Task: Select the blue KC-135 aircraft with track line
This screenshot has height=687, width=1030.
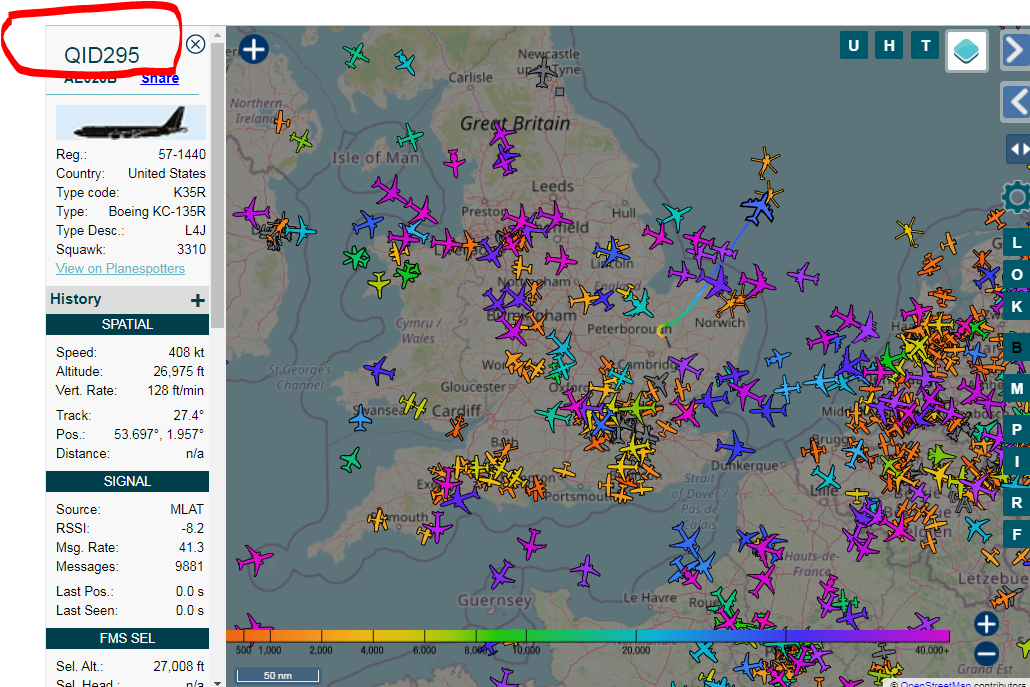Action: point(757,209)
